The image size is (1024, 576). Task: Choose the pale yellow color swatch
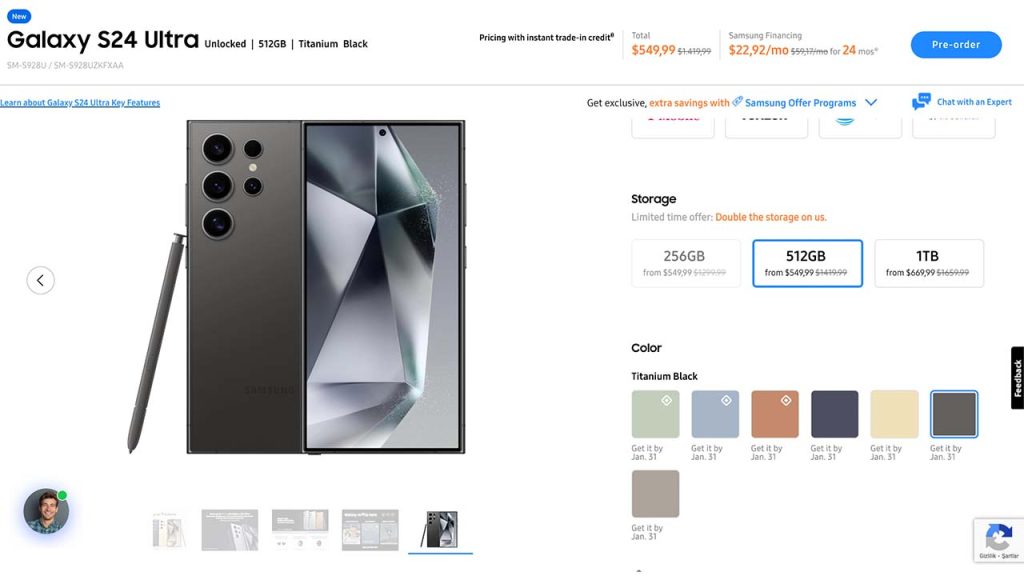pos(894,414)
